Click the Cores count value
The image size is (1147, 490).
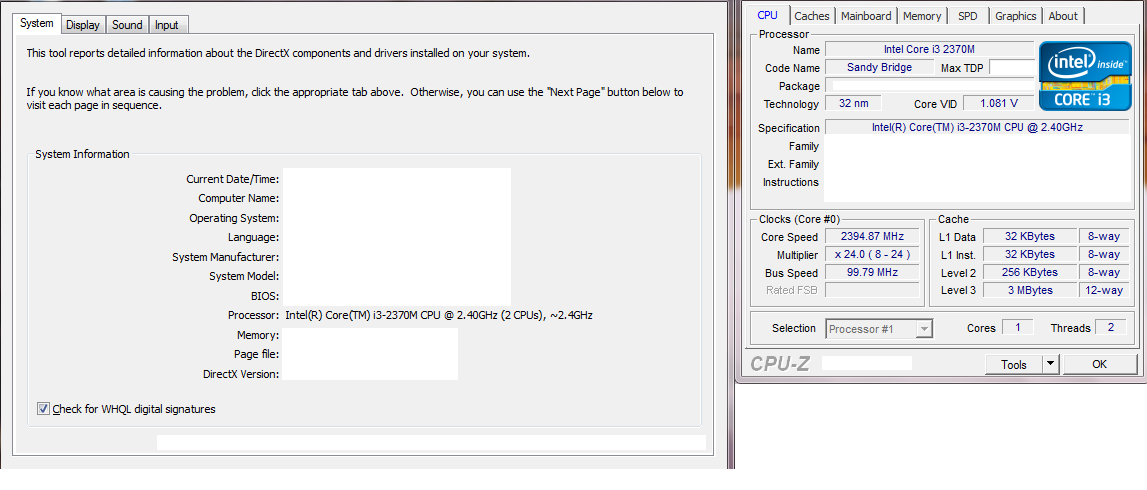1018,328
